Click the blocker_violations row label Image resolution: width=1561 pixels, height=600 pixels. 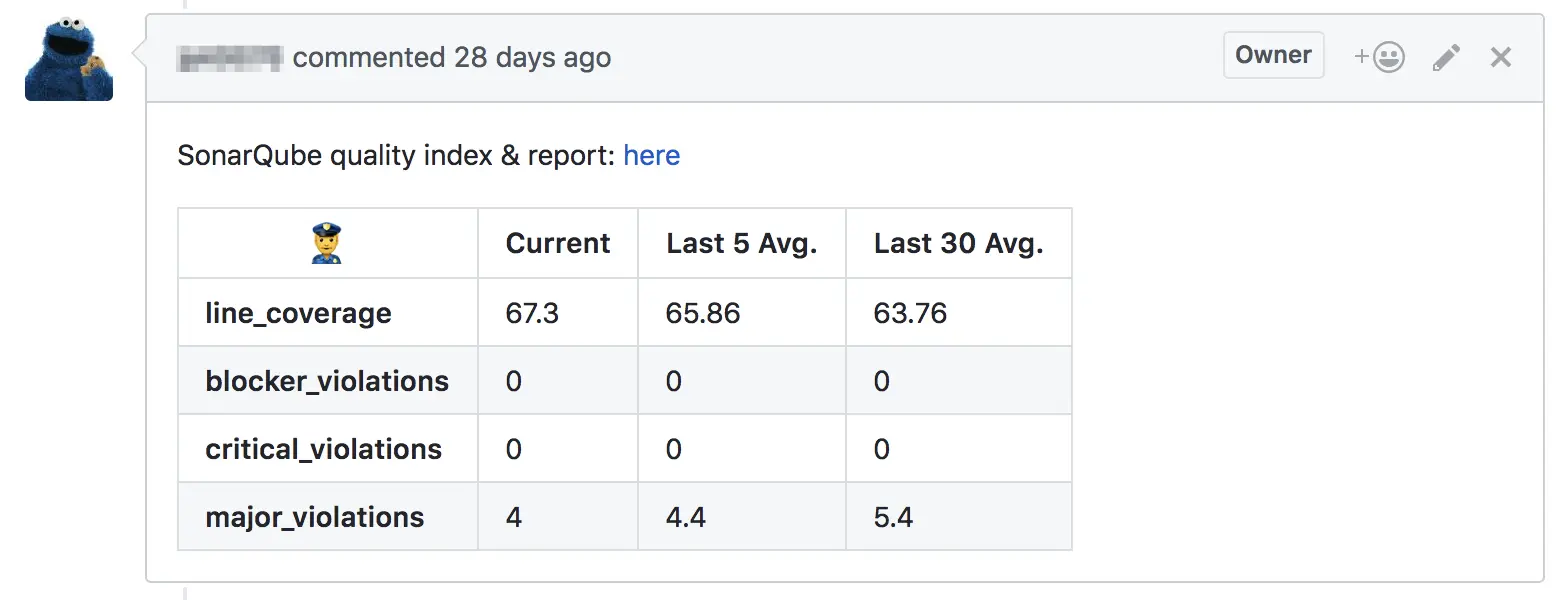click(327, 381)
